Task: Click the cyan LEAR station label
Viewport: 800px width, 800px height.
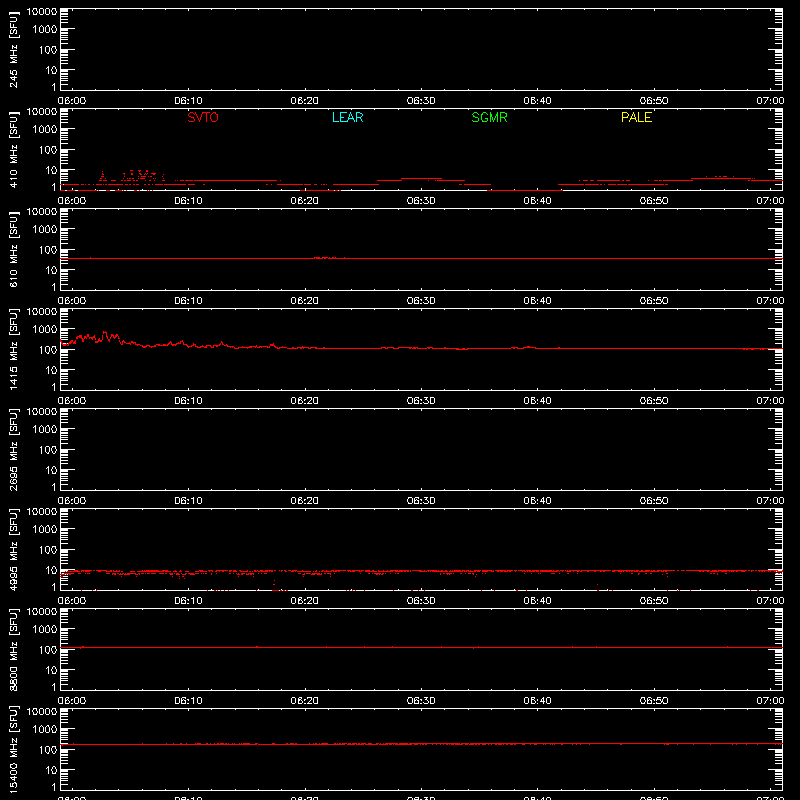Action: click(347, 117)
